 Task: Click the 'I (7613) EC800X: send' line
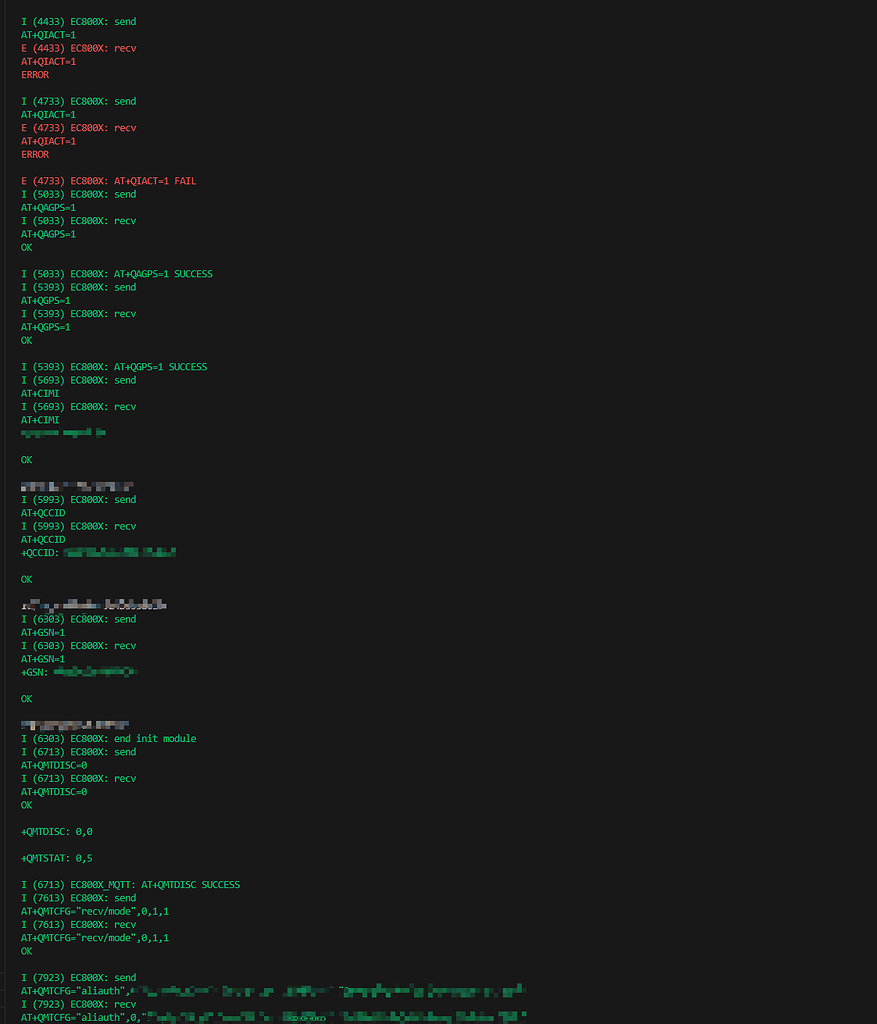click(78, 898)
